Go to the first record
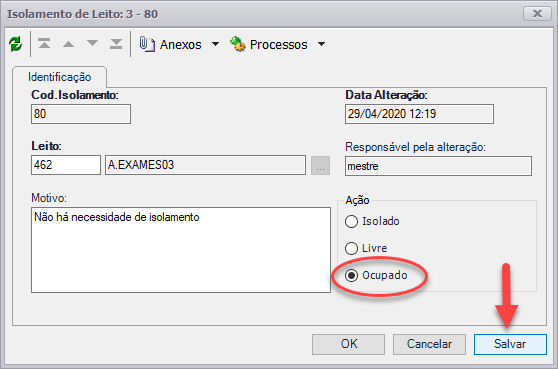Viewport: 558px width, 369px height. (44, 44)
